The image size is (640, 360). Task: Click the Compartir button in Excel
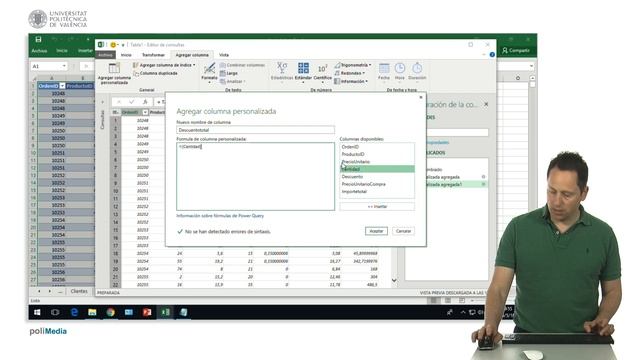tap(516, 50)
